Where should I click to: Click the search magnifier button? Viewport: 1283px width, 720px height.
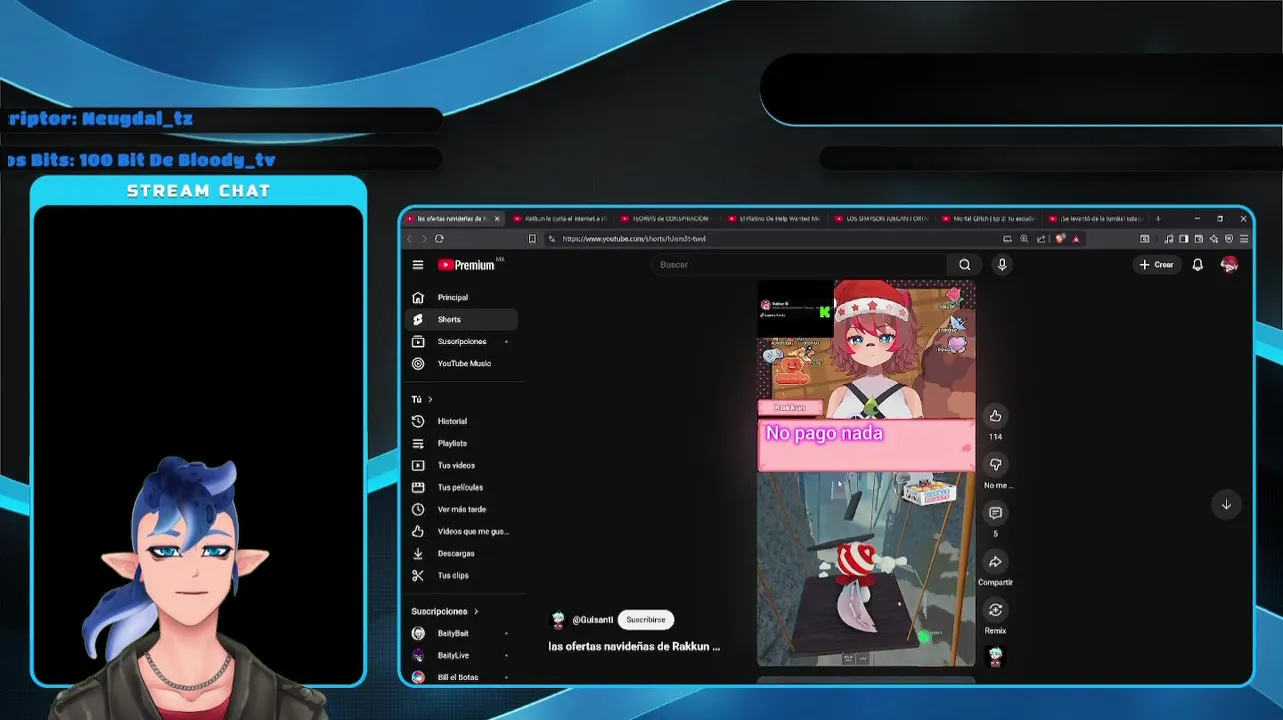point(964,265)
